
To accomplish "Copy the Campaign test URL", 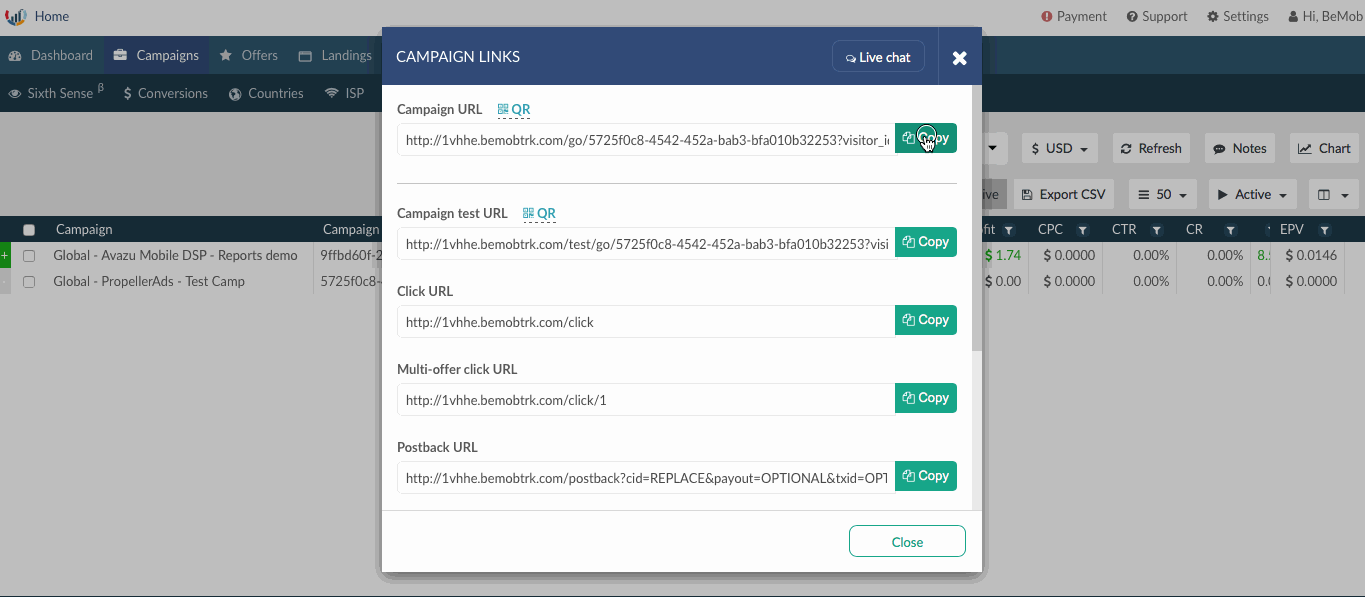I will [926, 242].
